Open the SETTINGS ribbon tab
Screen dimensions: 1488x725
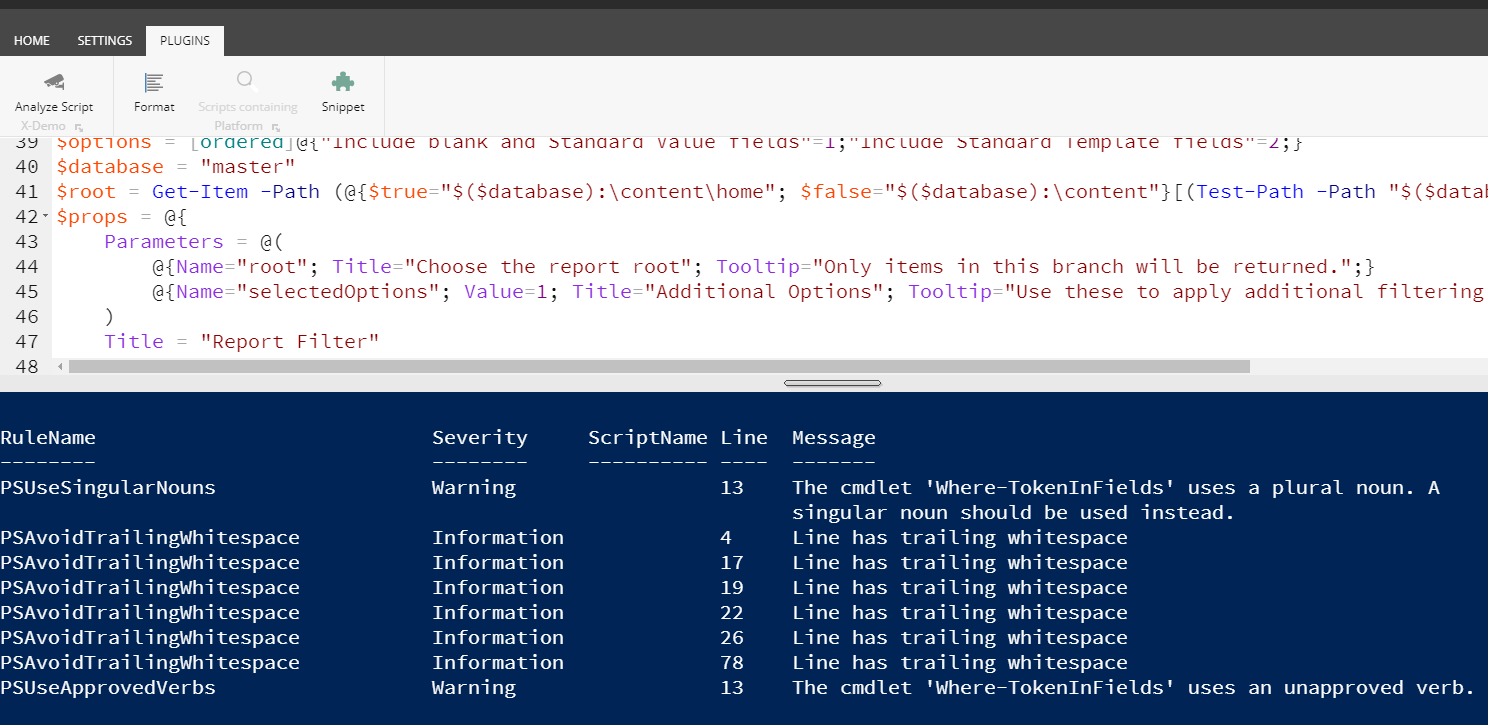[x=105, y=41]
